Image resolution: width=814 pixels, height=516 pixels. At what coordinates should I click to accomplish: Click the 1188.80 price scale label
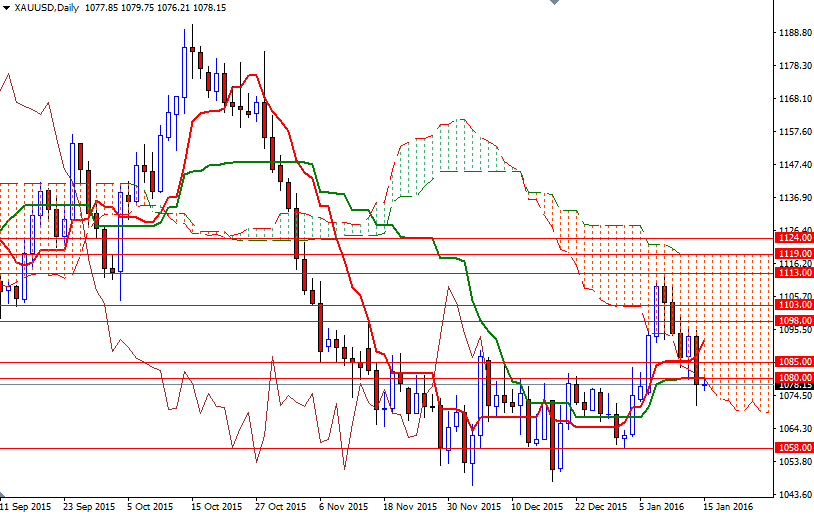coord(794,32)
